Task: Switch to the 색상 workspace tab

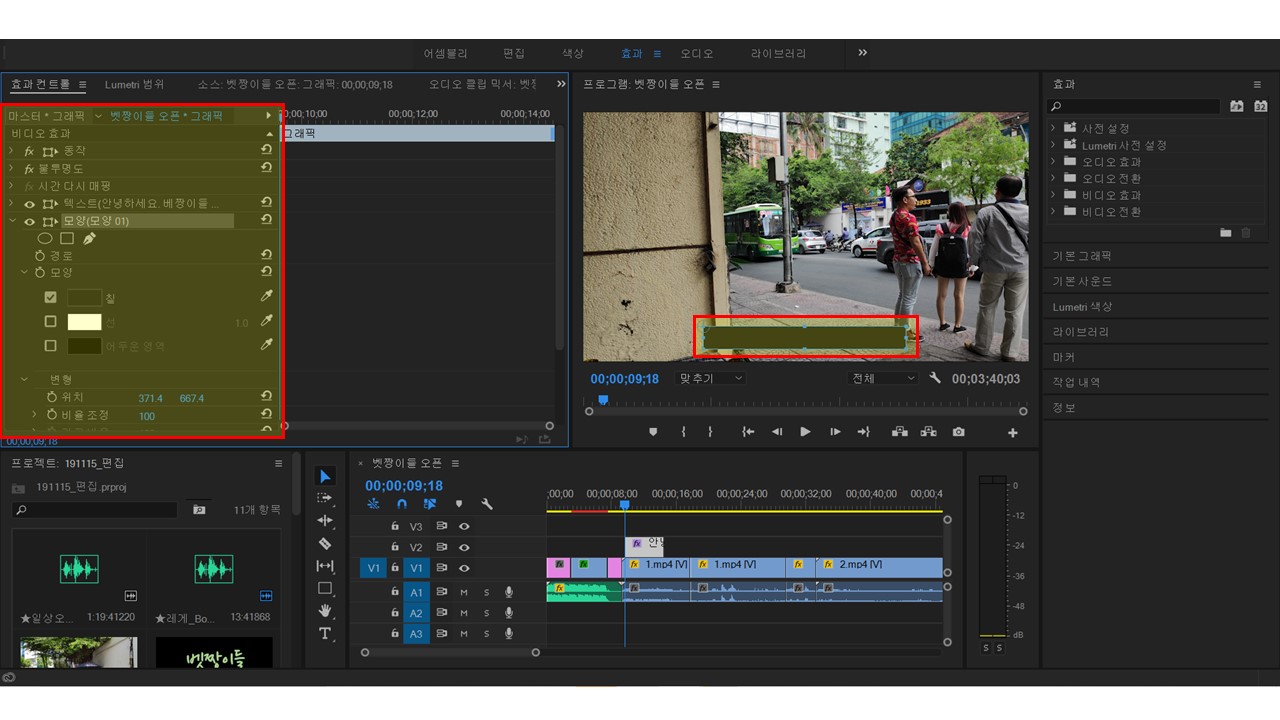Action: pos(572,53)
